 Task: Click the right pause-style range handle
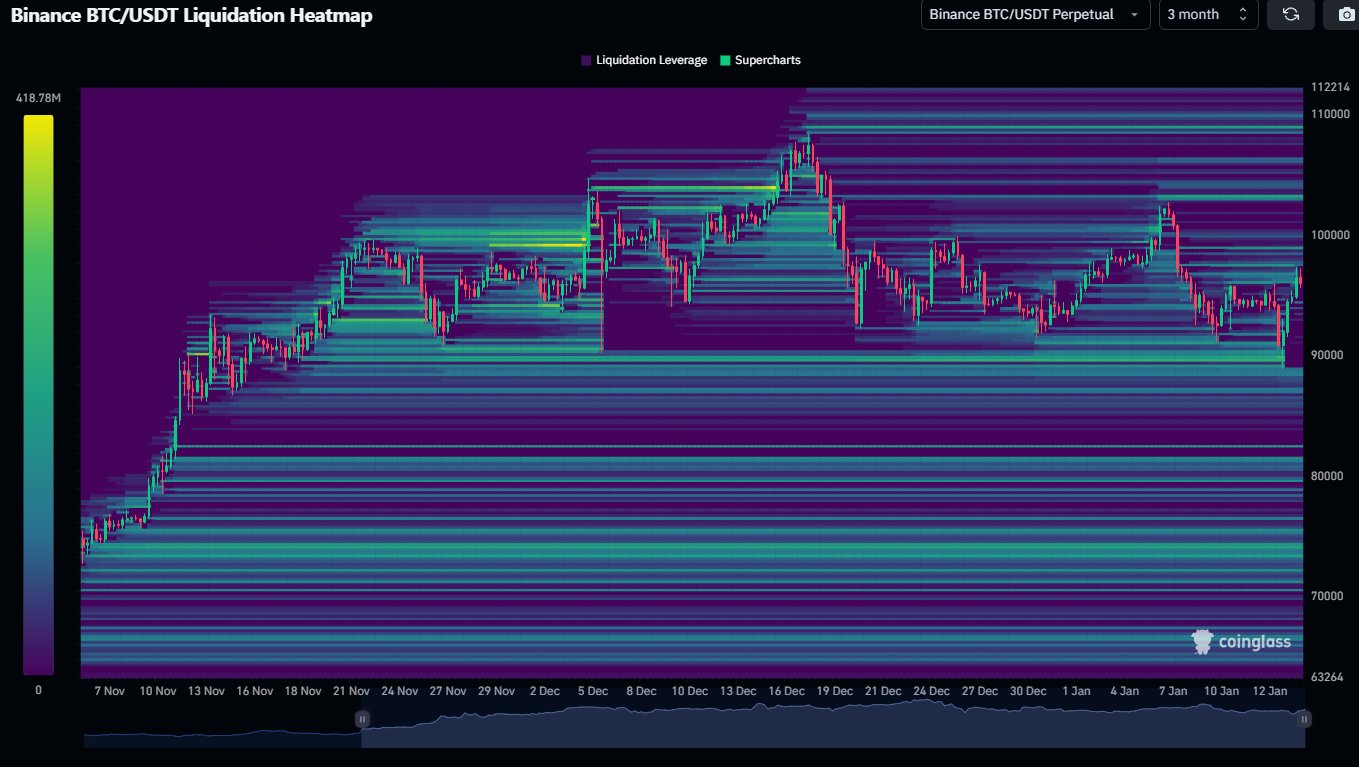pyautogui.click(x=1304, y=719)
